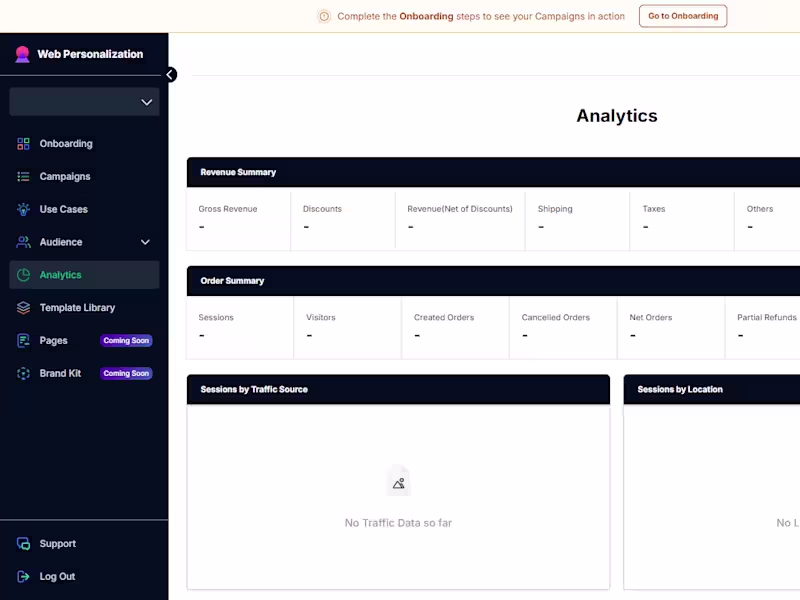This screenshot has width=800, height=600.
Task: Select Log Out text in sidebar
Action: 57,577
